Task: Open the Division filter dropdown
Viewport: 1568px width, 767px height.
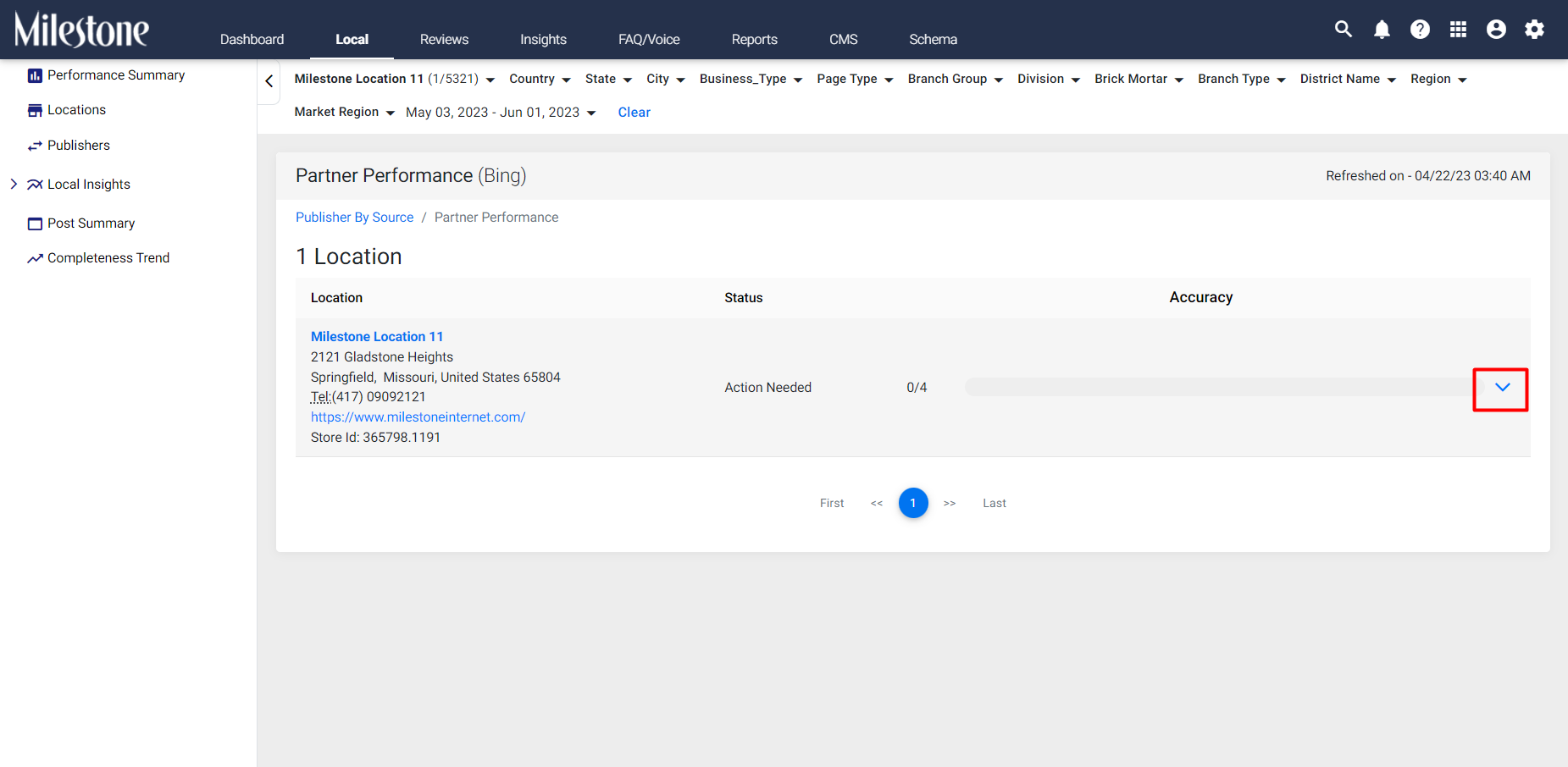Action: click(x=1049, y=79)
